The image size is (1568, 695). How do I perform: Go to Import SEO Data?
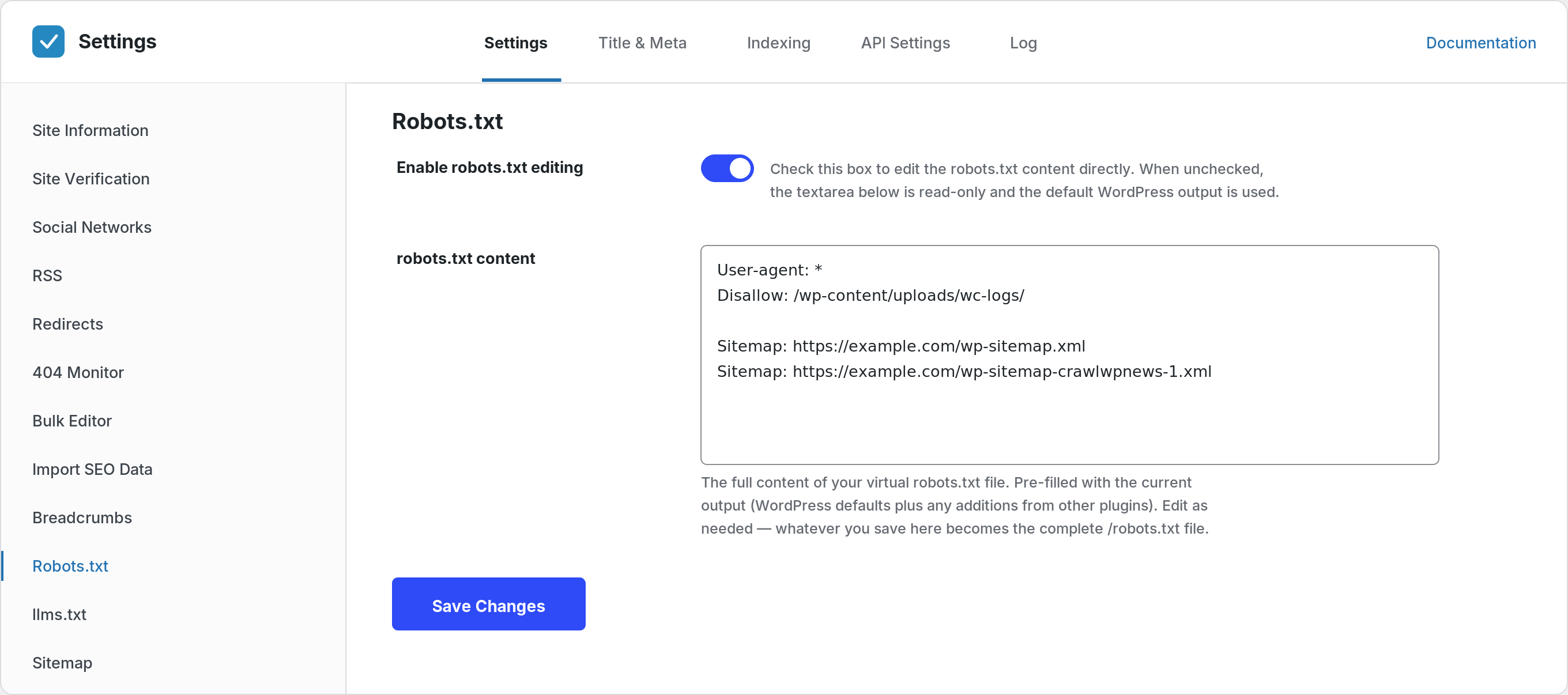tap(92, 469)
